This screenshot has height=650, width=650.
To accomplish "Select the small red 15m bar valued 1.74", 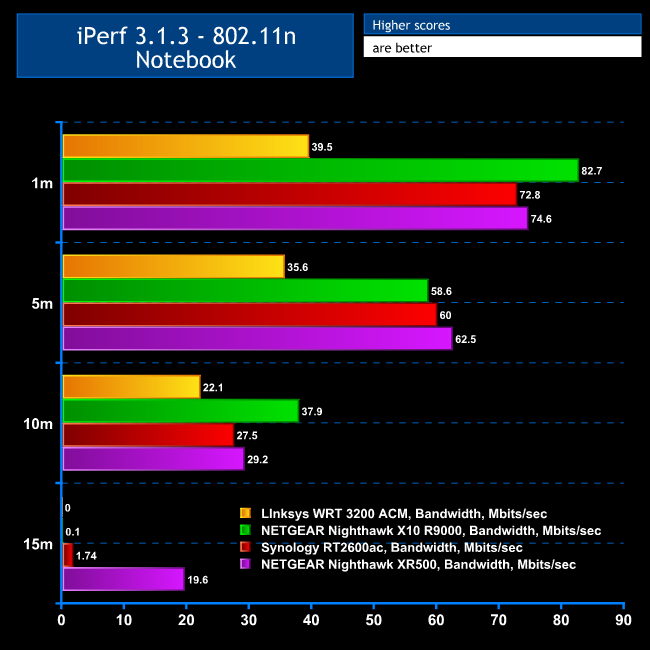I will coord(68,555).
